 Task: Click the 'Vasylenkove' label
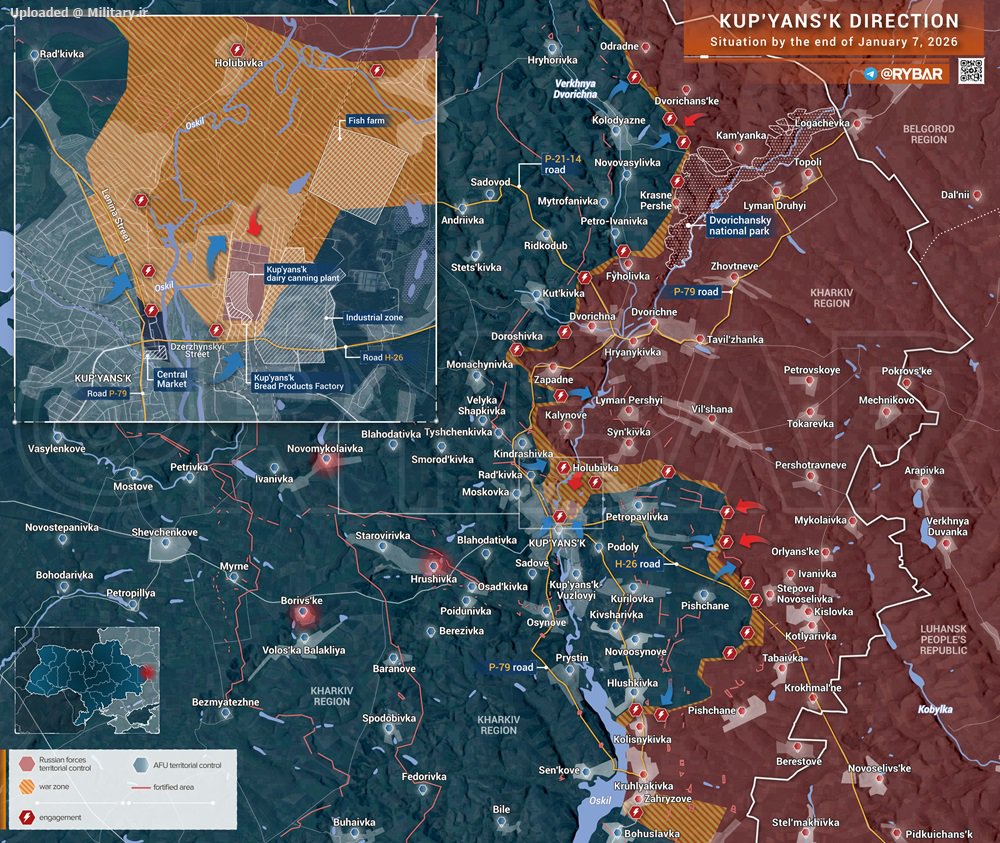[57, 449]
